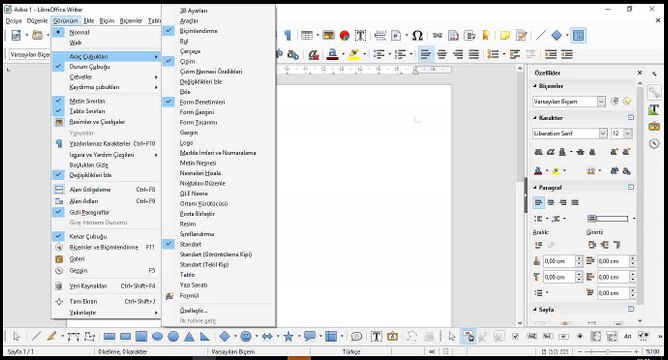Viewport: 668px width, 360px height.
Task: Adjust the zoom slider in status bar
Action: click(608, 352)
